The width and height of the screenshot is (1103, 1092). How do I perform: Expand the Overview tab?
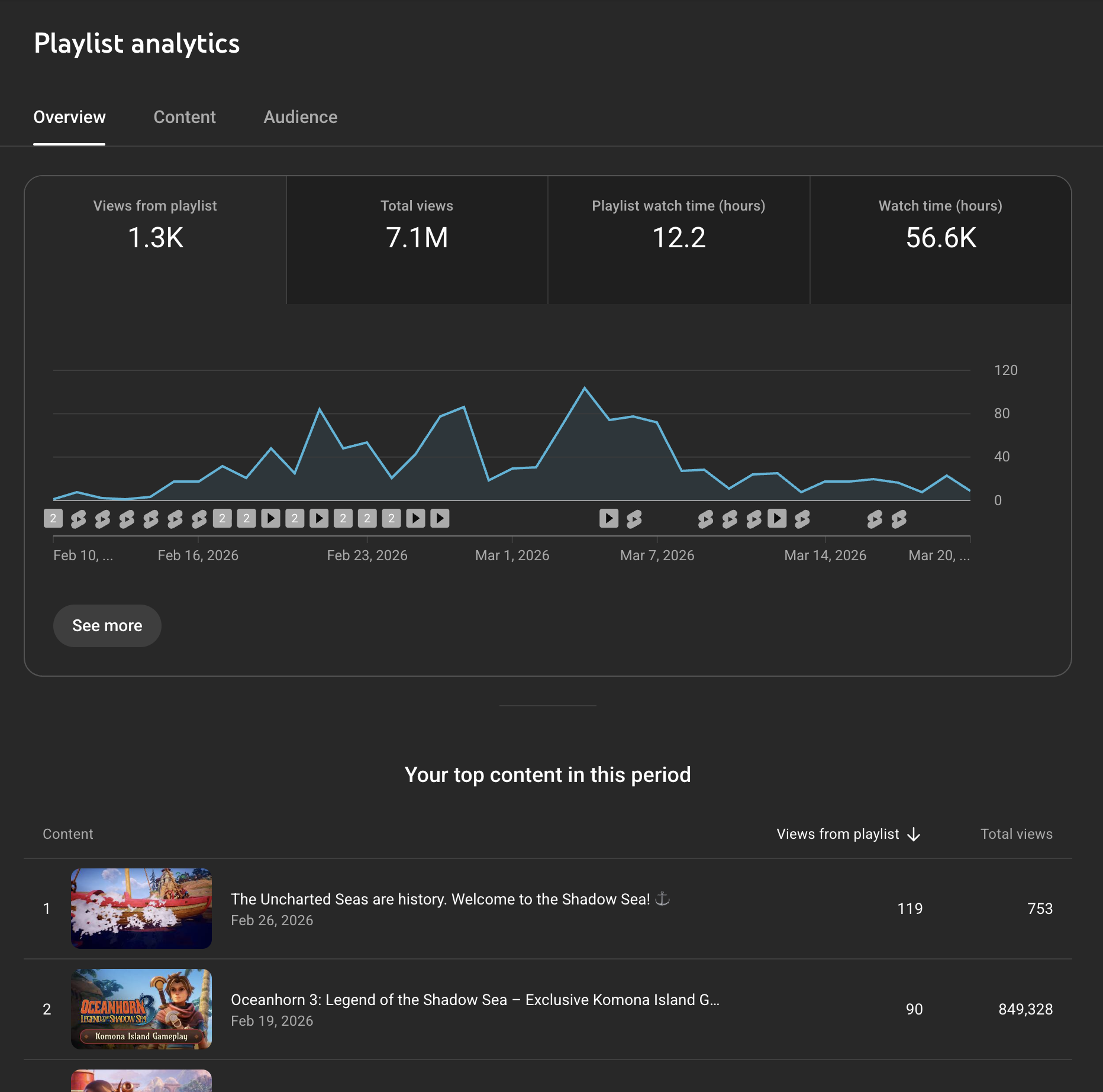click(69, 117)
